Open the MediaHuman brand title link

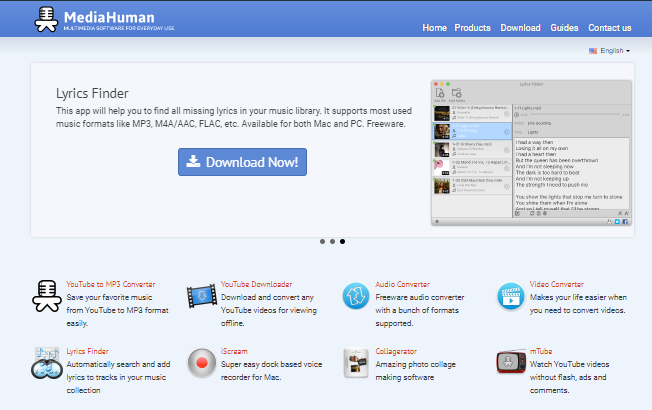pos(109,17)
